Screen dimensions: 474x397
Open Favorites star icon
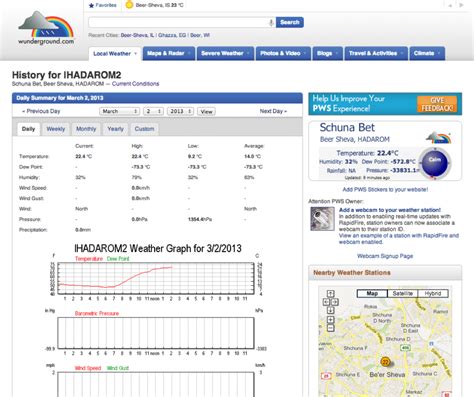(91, 5)
